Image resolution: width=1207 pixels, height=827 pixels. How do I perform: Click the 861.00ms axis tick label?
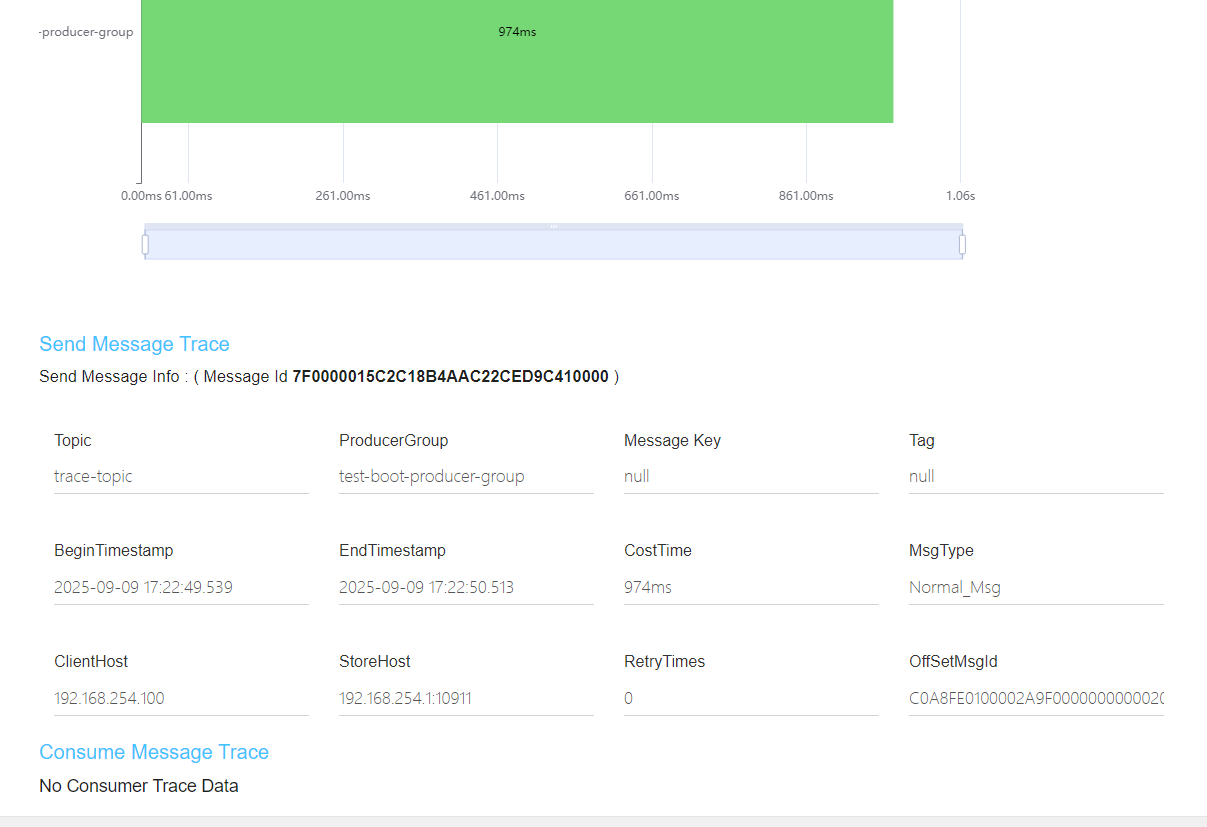pos(806,196)
